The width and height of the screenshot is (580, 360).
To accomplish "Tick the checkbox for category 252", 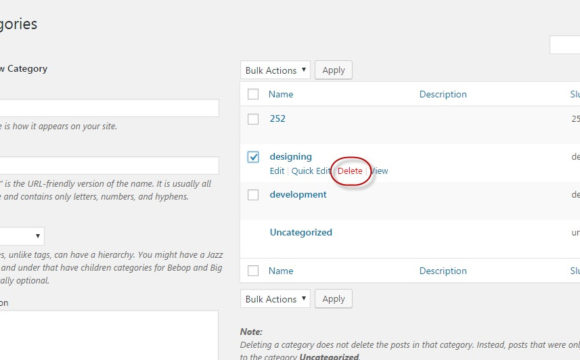I will [253, 119].
